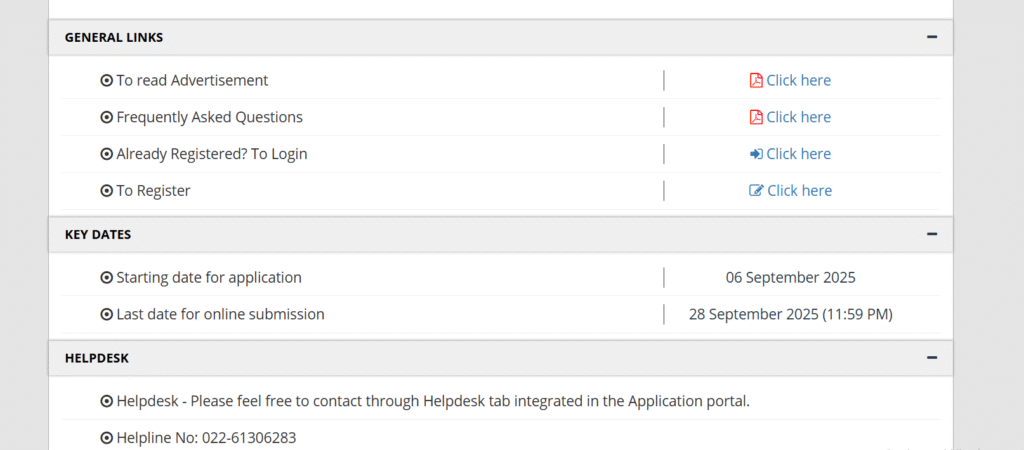Open the FAQ 'Click here' link
The width and height of the screenshot is (1024, 450).
coord(798,117)
